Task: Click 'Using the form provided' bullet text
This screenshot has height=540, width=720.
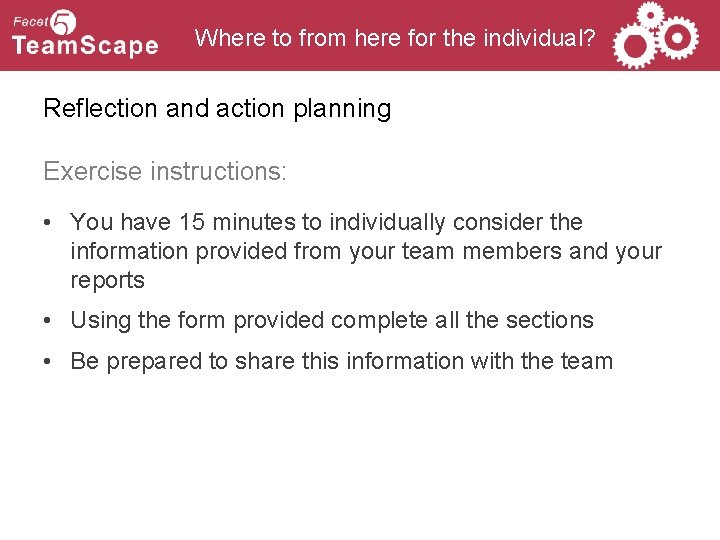Action: [332, 321]
